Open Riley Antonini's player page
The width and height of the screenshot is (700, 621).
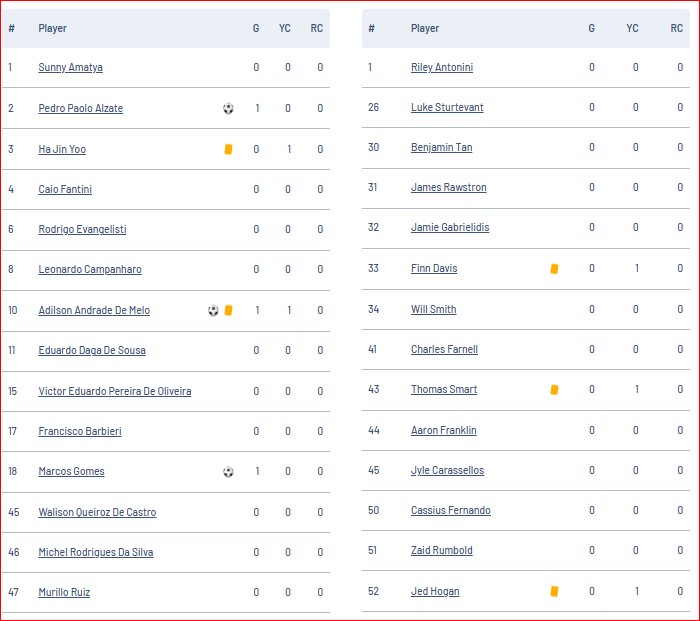pyautogui.click(x=442, y=67)
